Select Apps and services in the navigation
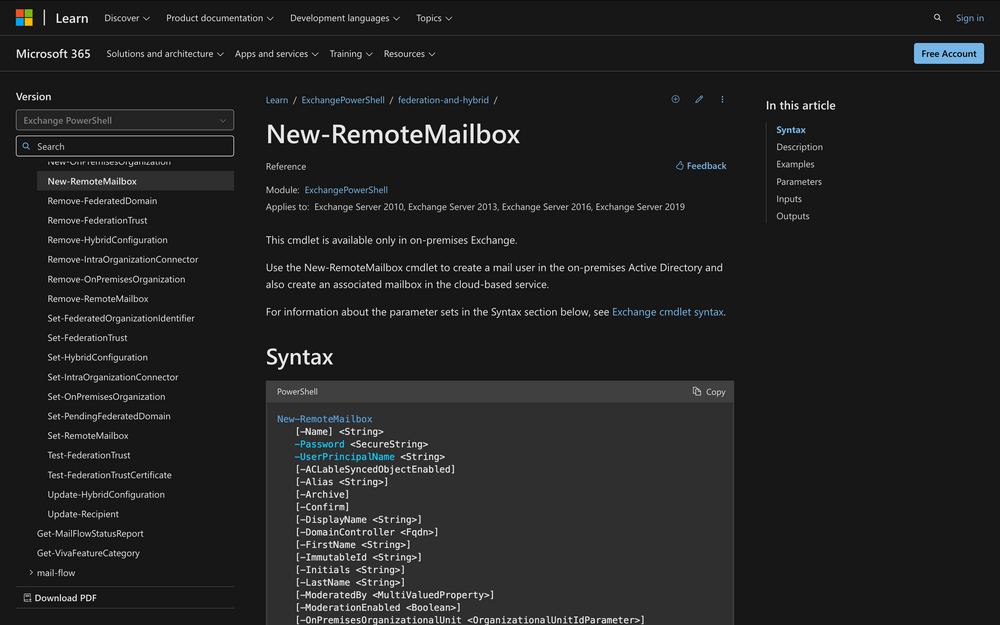This screenshot has height=625, width=1000. click(x=276, y=53)
